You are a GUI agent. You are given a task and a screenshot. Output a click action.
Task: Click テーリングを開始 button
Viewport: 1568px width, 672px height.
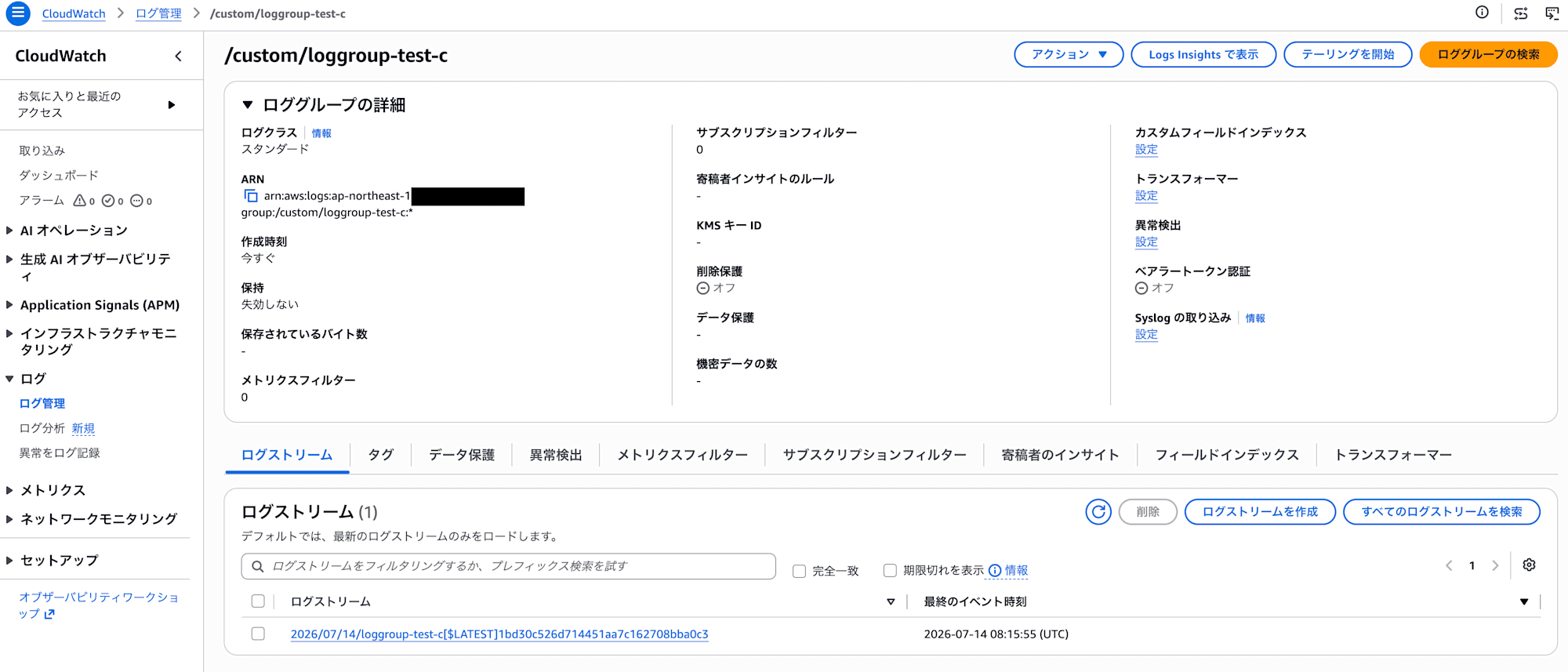point(1348,54)
